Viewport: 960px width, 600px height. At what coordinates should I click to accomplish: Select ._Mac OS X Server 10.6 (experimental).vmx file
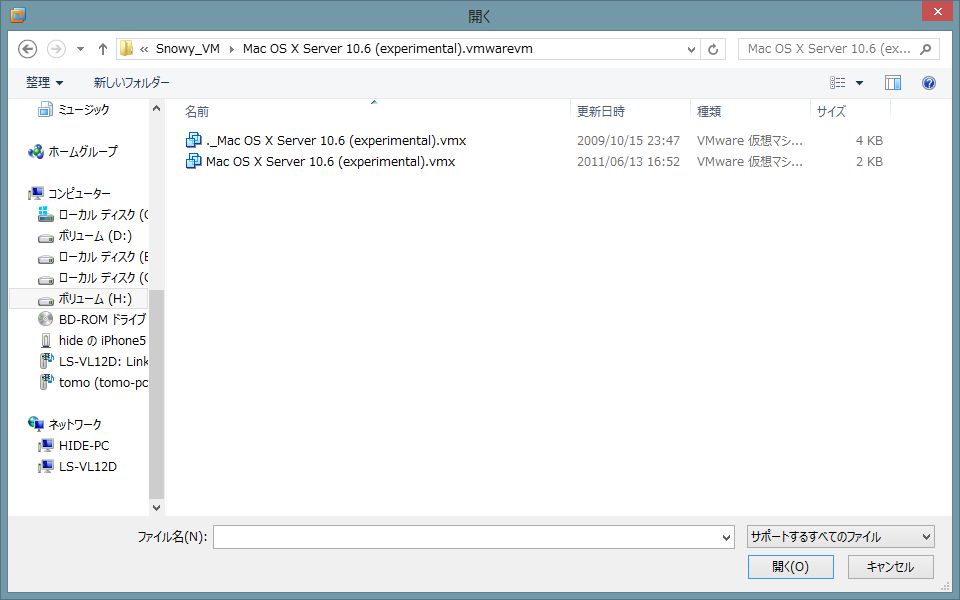(x=336, y=140)
